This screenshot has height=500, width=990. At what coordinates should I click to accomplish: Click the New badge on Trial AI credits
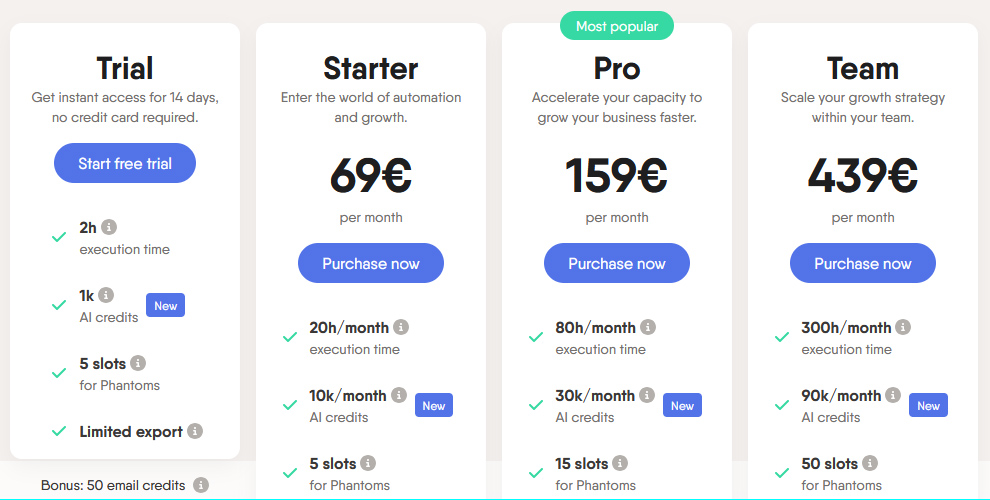pos(165,306)
